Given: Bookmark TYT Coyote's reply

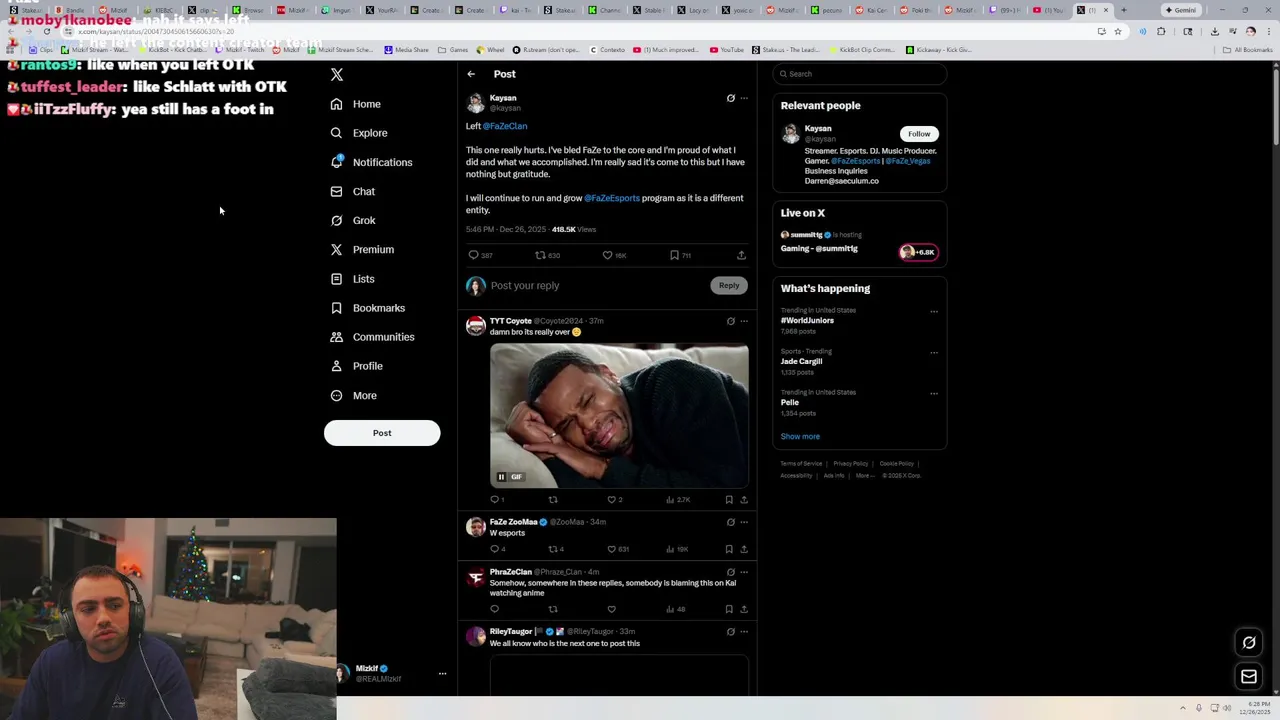Looking at the screenshot, I should (729, 500).
